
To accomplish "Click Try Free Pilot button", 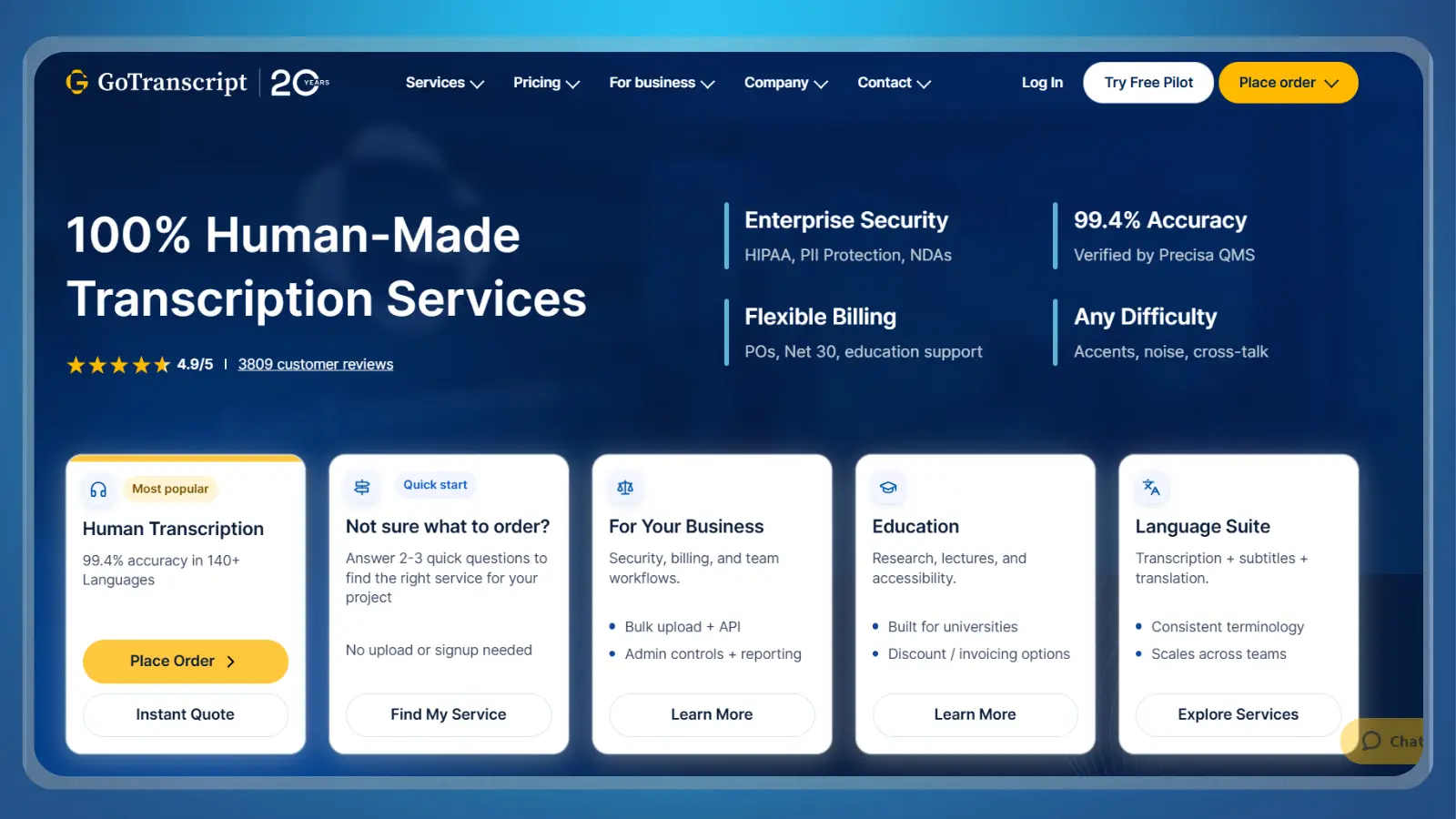I will point(1148,83).
